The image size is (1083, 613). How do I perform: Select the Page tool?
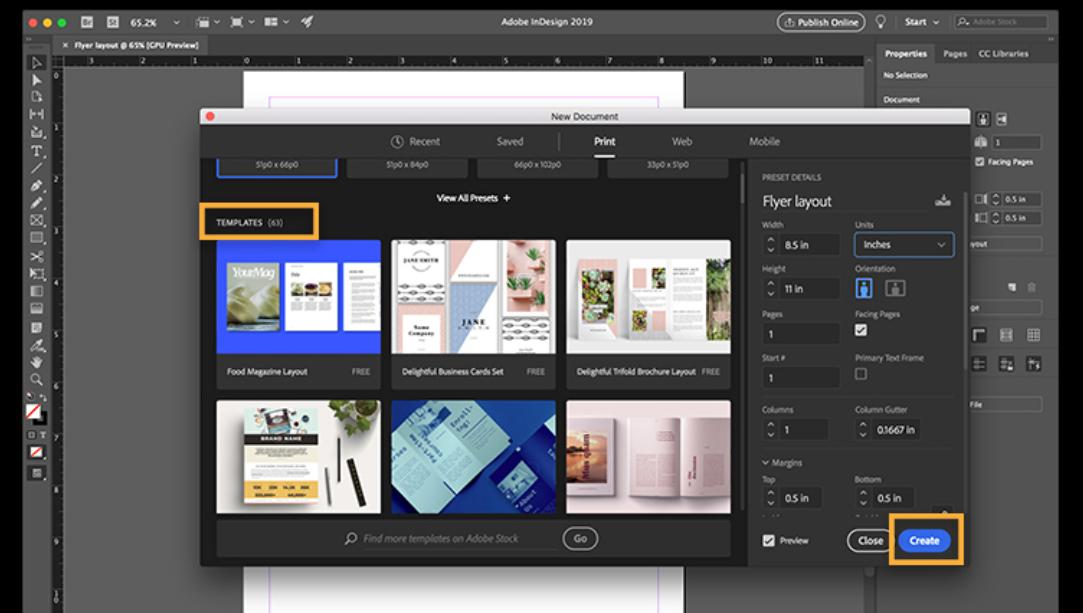(x=37, y=97)
